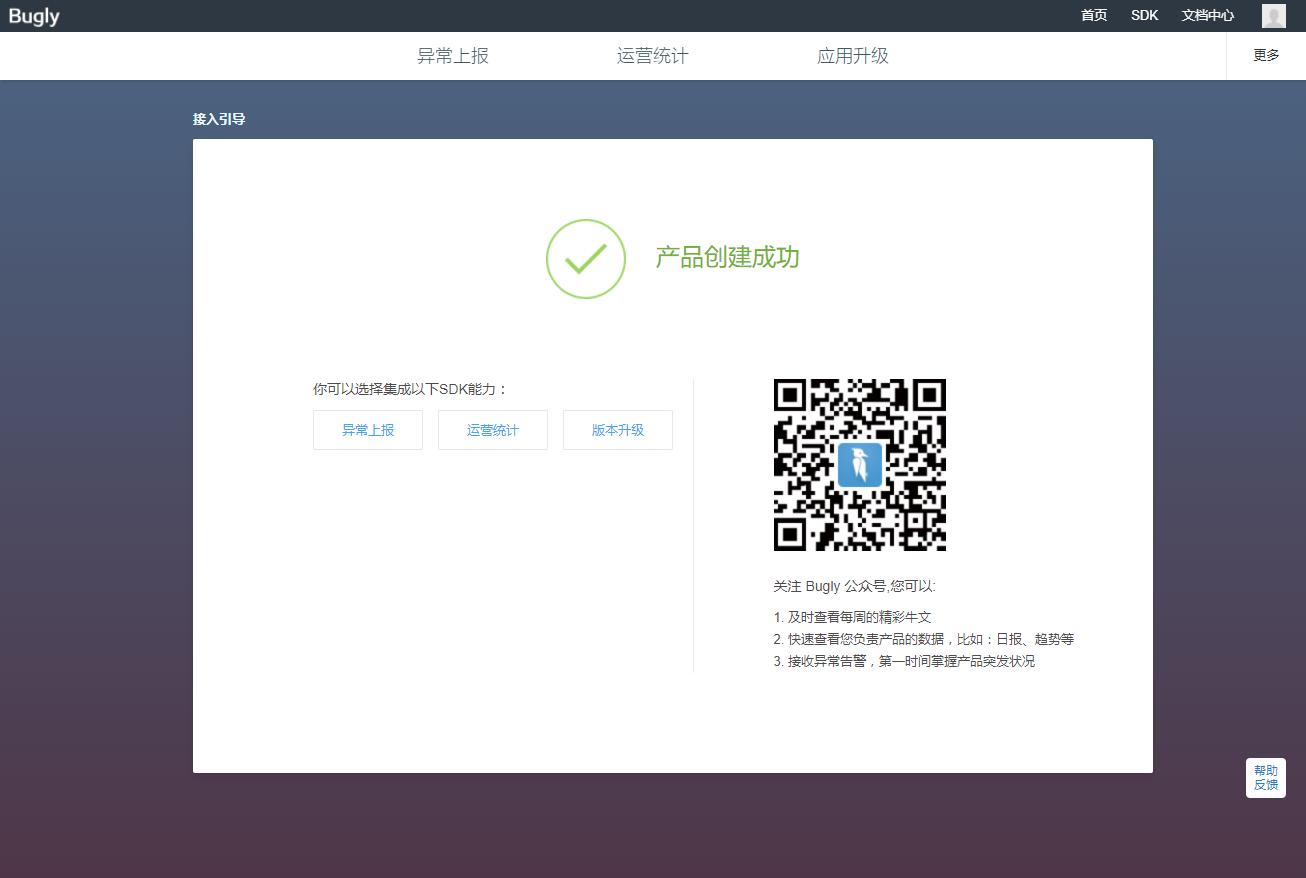Switch to the 异常上报 tab
The width and height of the screenshot is (1306, 878).
452,55
